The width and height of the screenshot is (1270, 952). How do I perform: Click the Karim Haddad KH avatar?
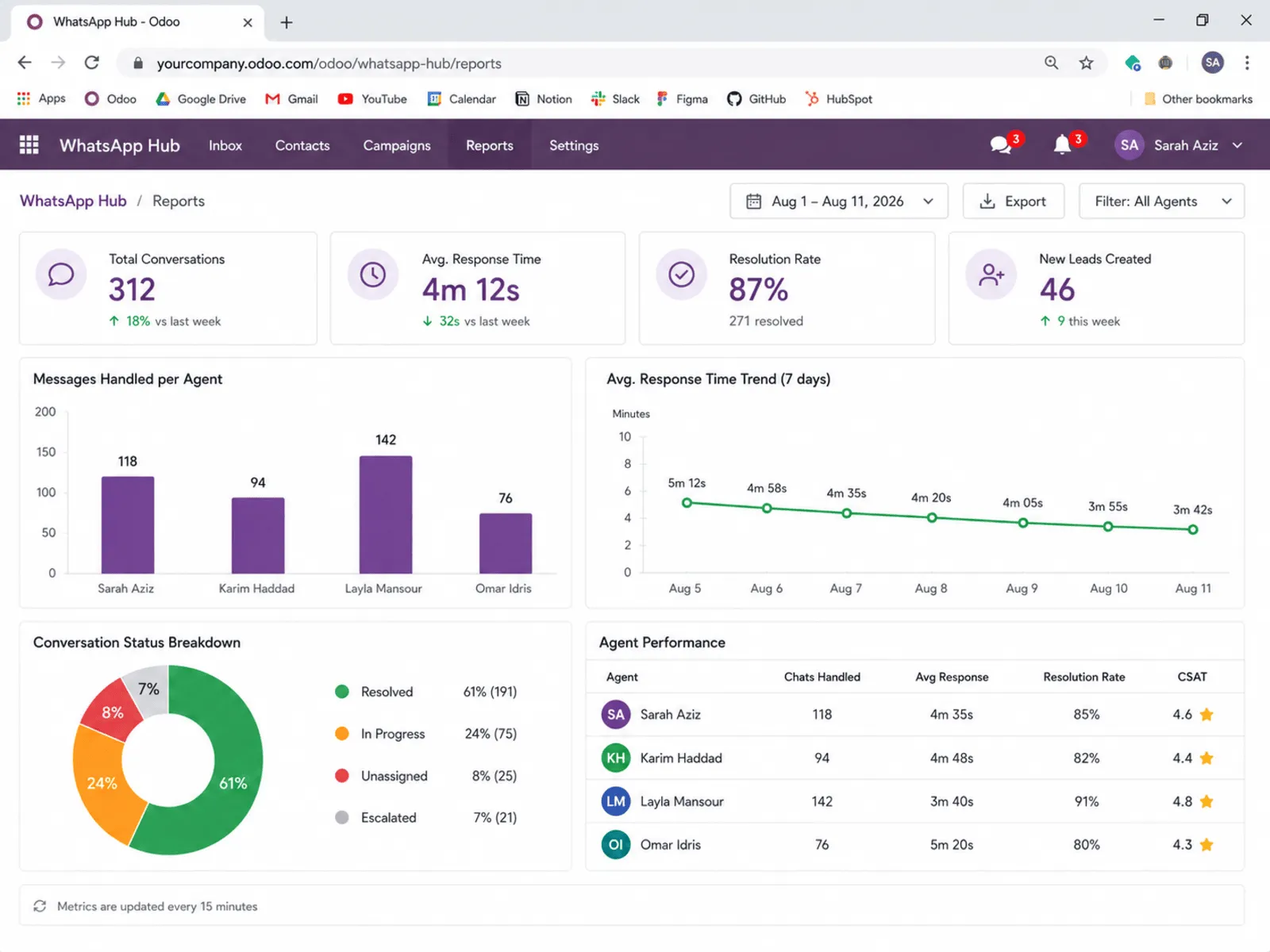pyautogui.click(x=616, y=758)
